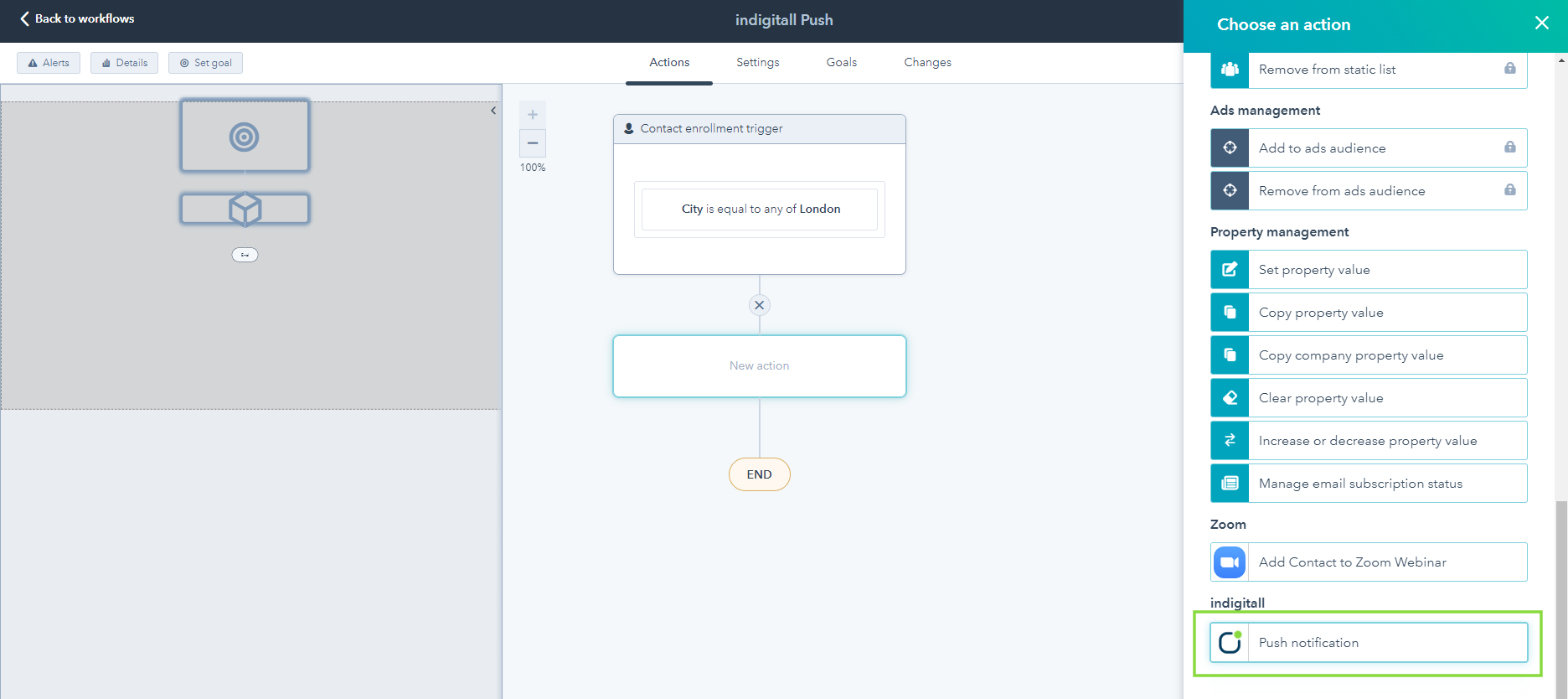Screen dimensions: 1568x699
Task: Click the indigitall Push workflow title
Action: (784, 20)
